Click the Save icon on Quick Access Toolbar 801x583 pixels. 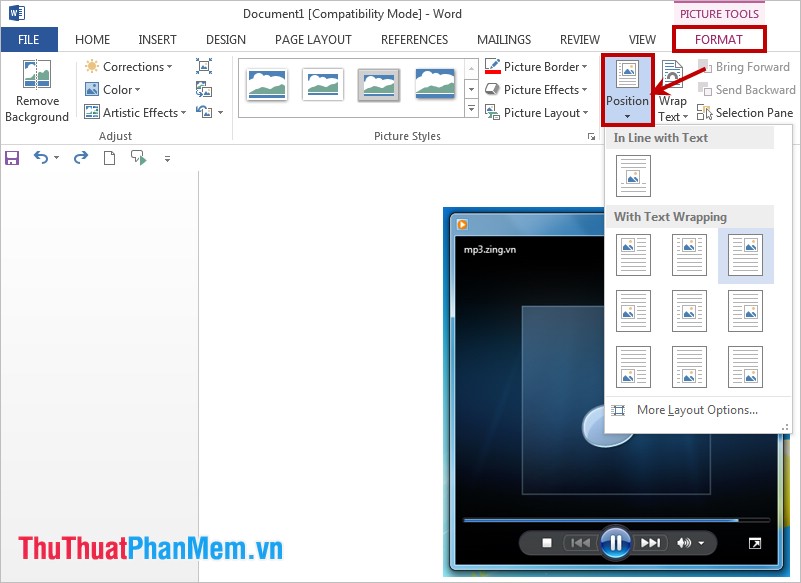coord(11,158)
